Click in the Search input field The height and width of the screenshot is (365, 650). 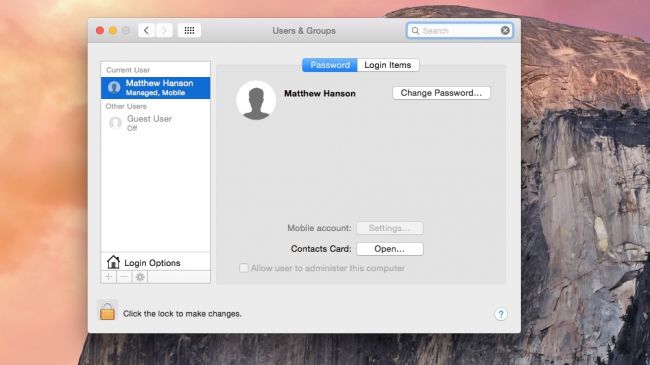click(459, 30)
